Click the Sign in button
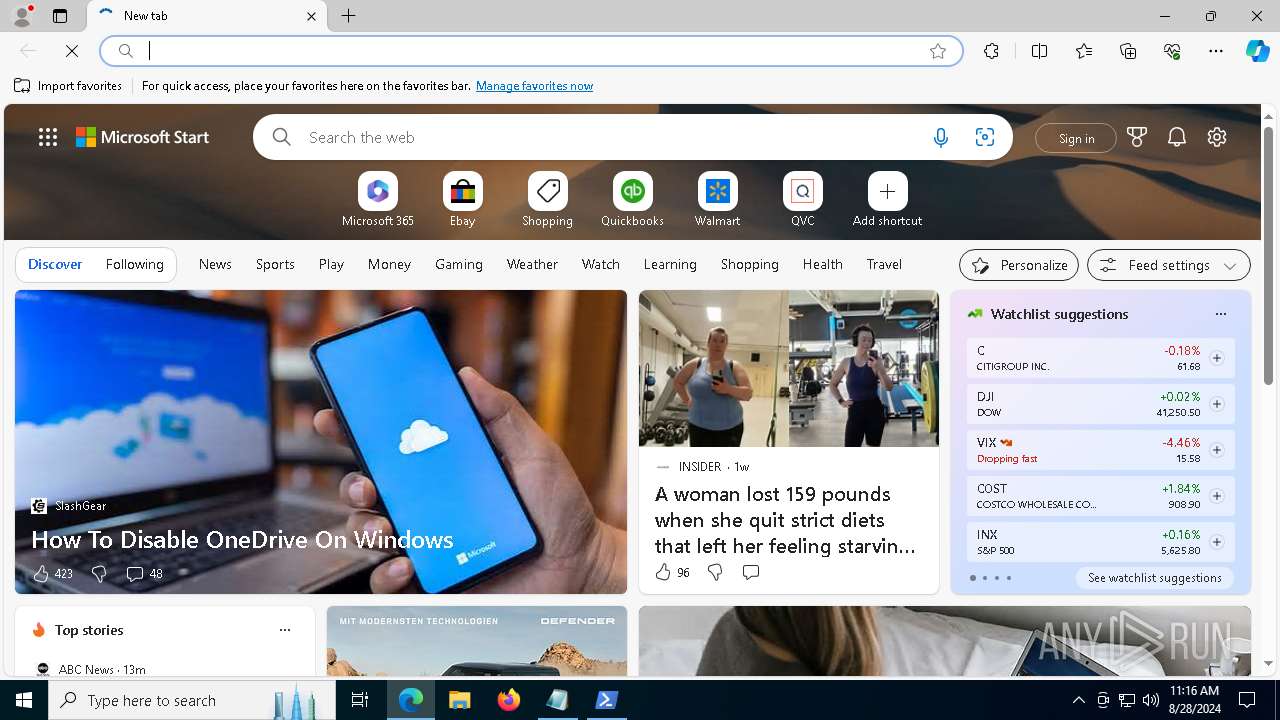 pos(1076,138)
